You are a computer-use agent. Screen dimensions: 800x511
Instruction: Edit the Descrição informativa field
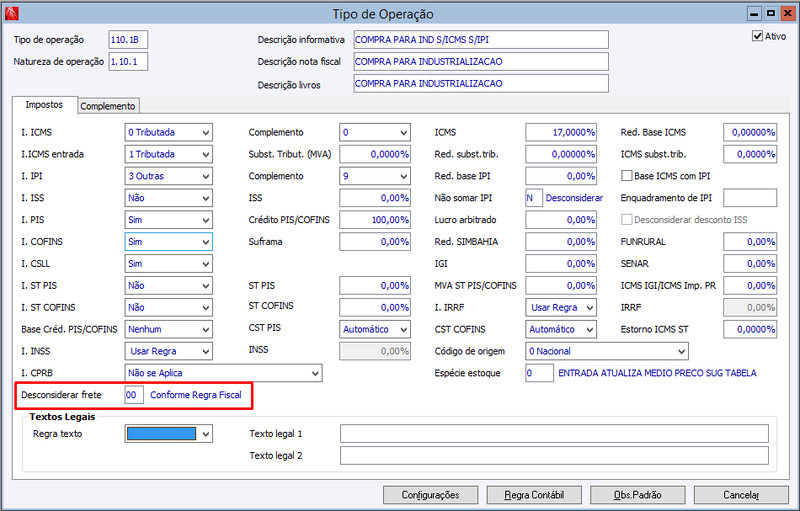tap(481, 40)
